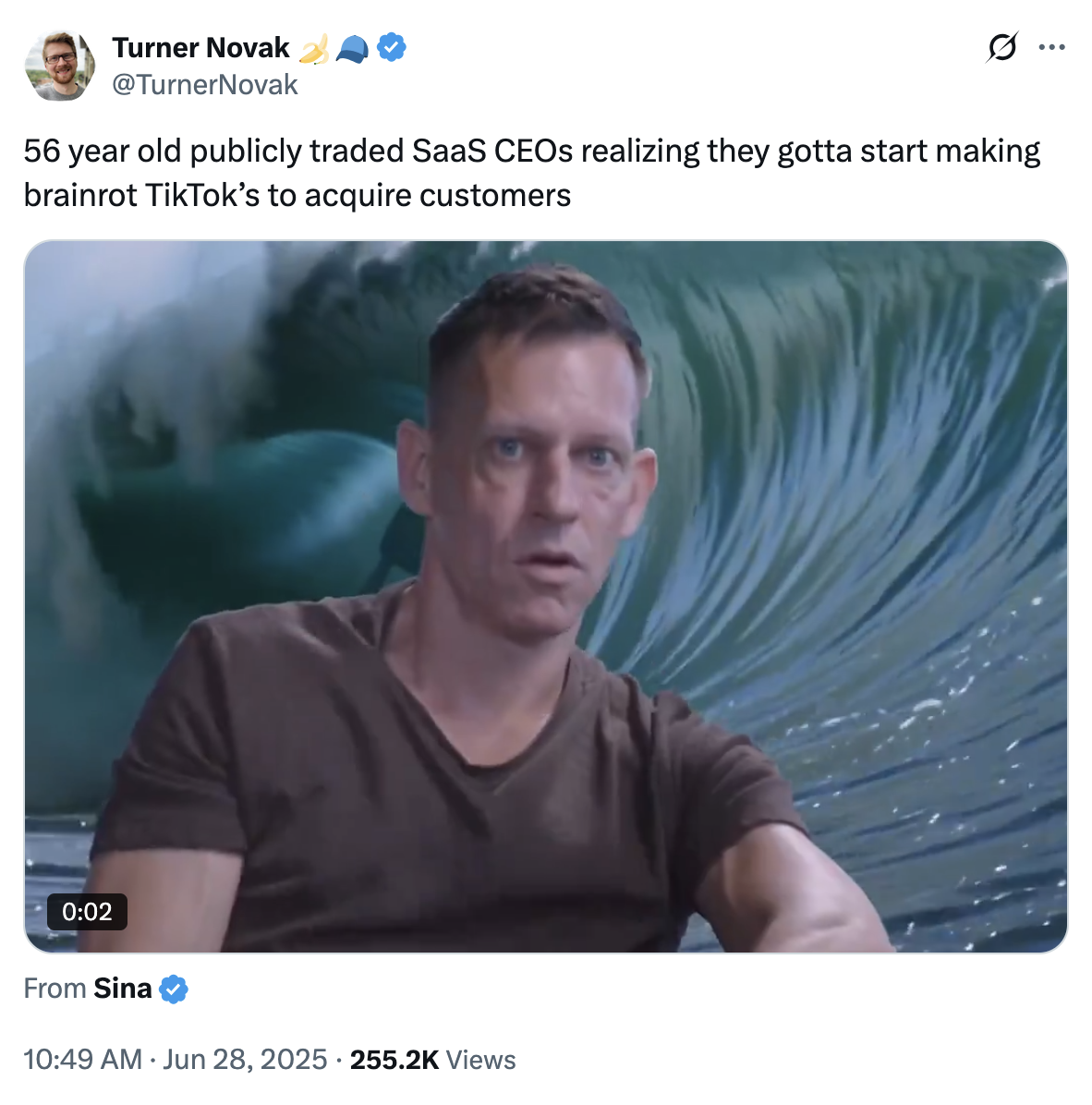This screenshot has width=1092, height=1105.
Task: Click the verified badge next to Sina
Action: tap(173, 988)
